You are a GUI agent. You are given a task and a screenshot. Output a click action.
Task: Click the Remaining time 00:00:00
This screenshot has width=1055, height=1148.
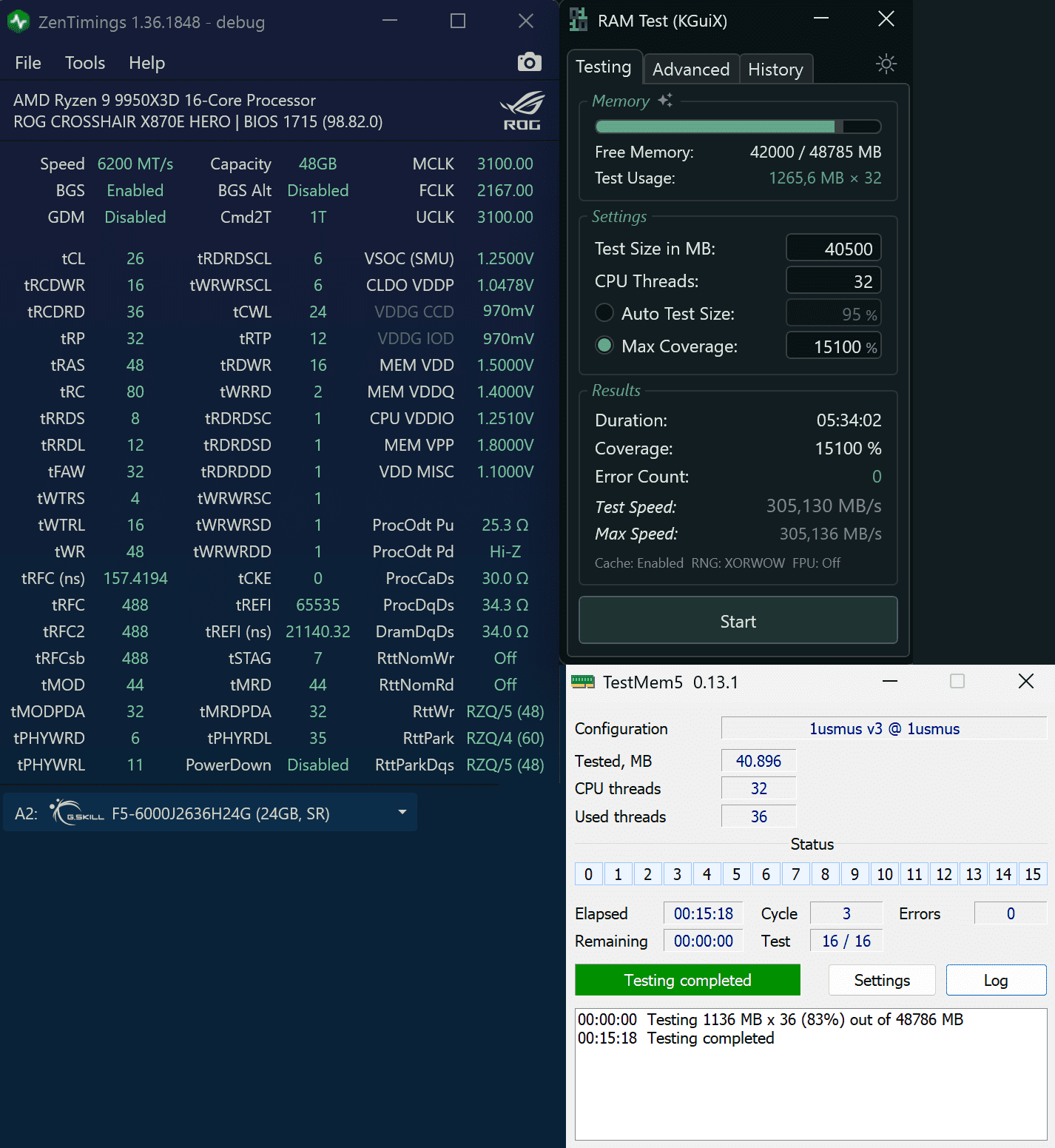[x=703, y=941]
